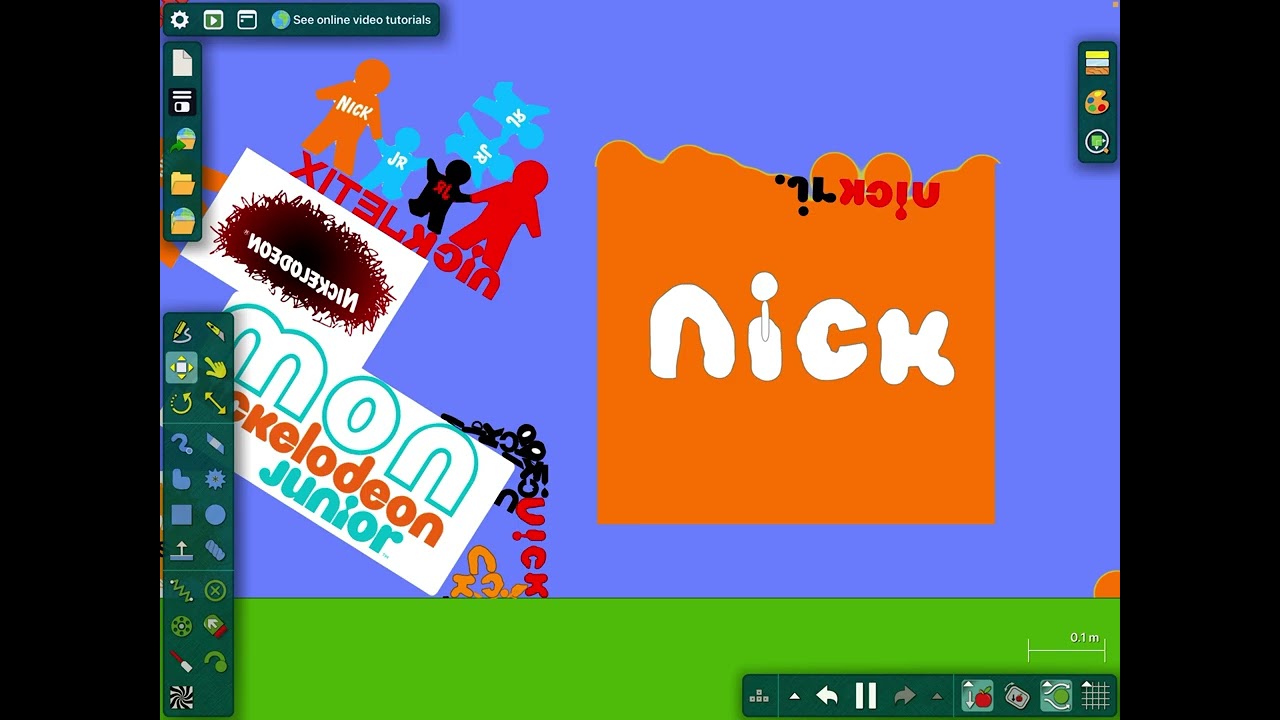This screenshot has width=1280, height=720.
Task: Select the Laser pen tool
Action: click(181, 661)
